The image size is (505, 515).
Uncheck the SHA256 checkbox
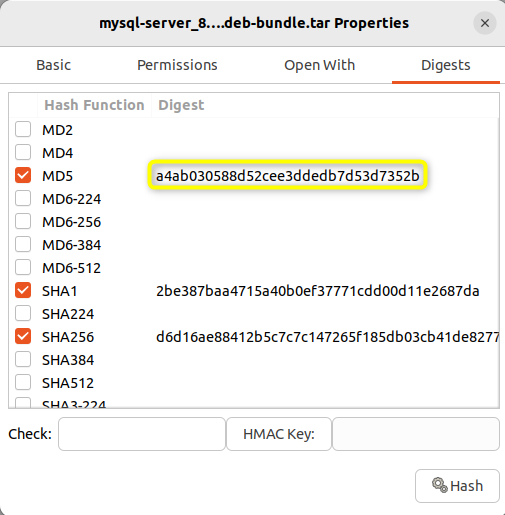(x=23, y=336)
